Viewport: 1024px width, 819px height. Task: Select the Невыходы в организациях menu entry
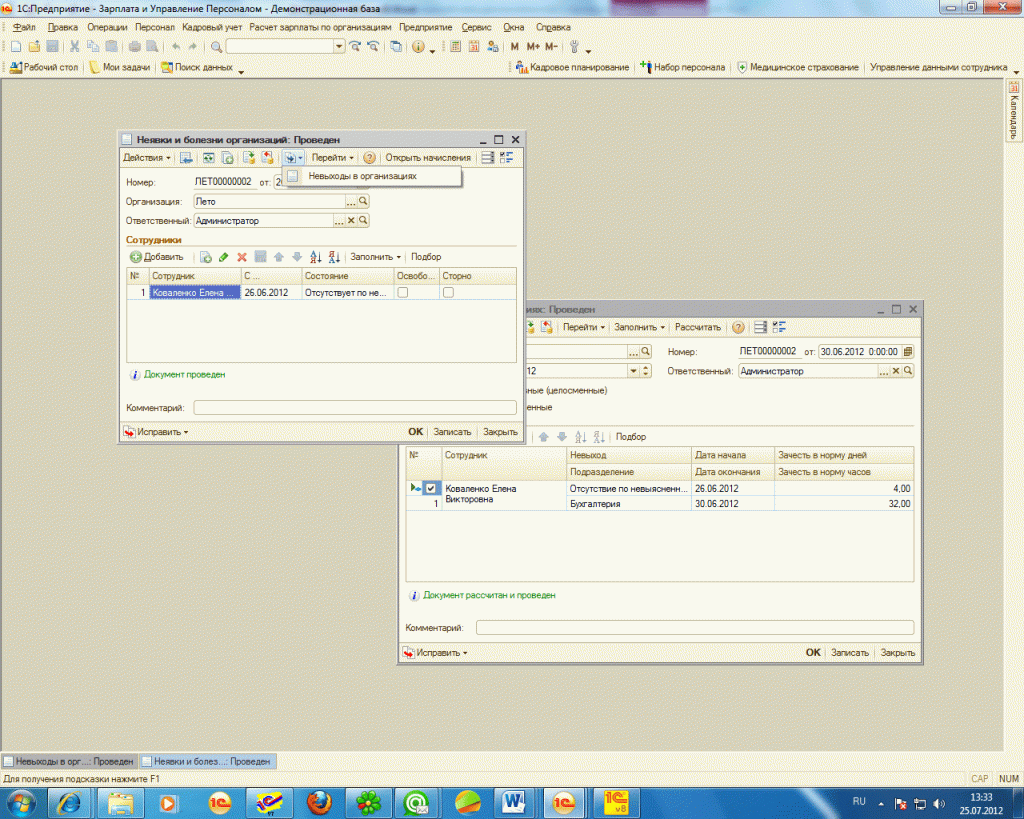pos(362,176)
